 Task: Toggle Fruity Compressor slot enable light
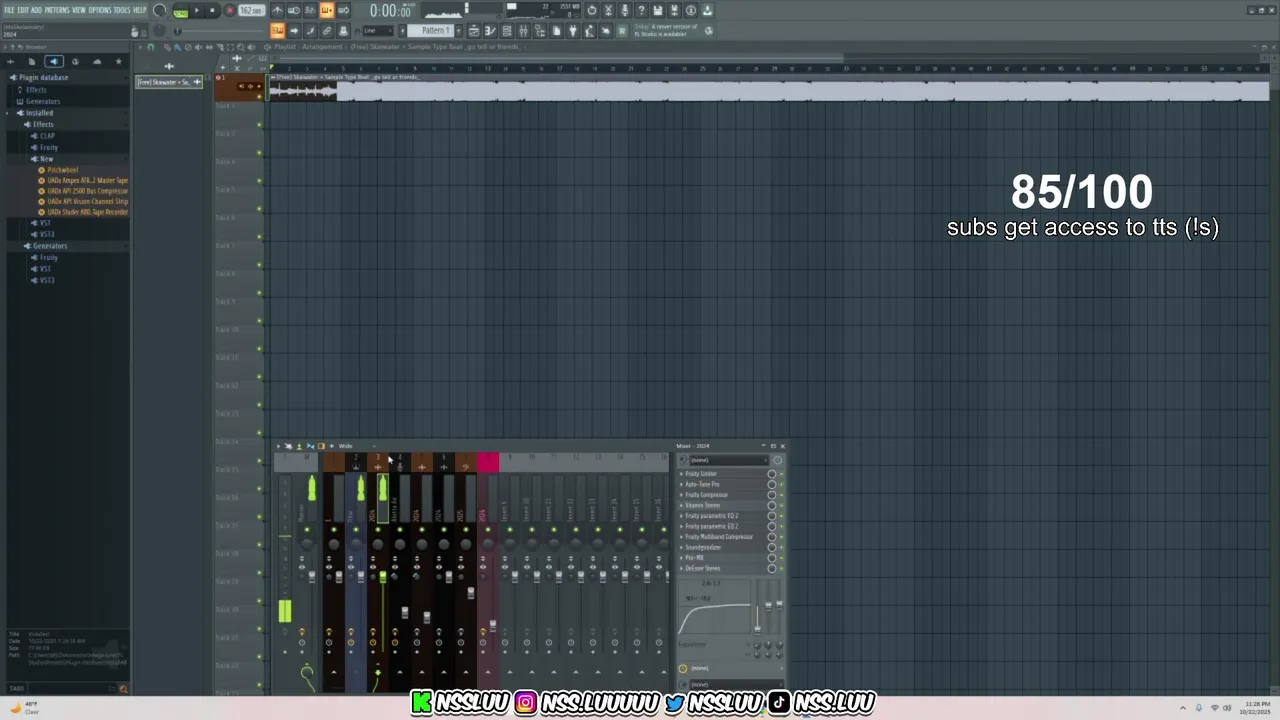click(781, 495)
